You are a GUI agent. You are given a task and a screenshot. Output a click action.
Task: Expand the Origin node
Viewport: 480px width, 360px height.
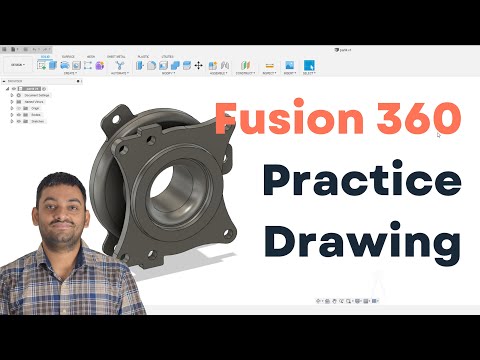[x=12, y=108]
